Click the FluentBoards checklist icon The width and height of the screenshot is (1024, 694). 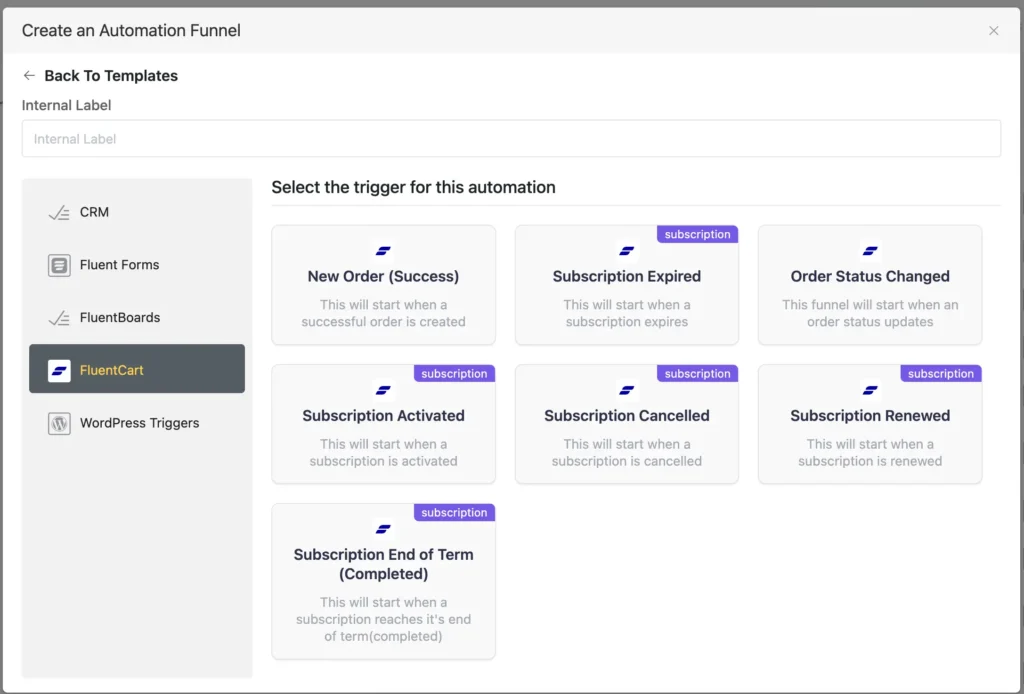pyautogui.click(x=59, y=318)
